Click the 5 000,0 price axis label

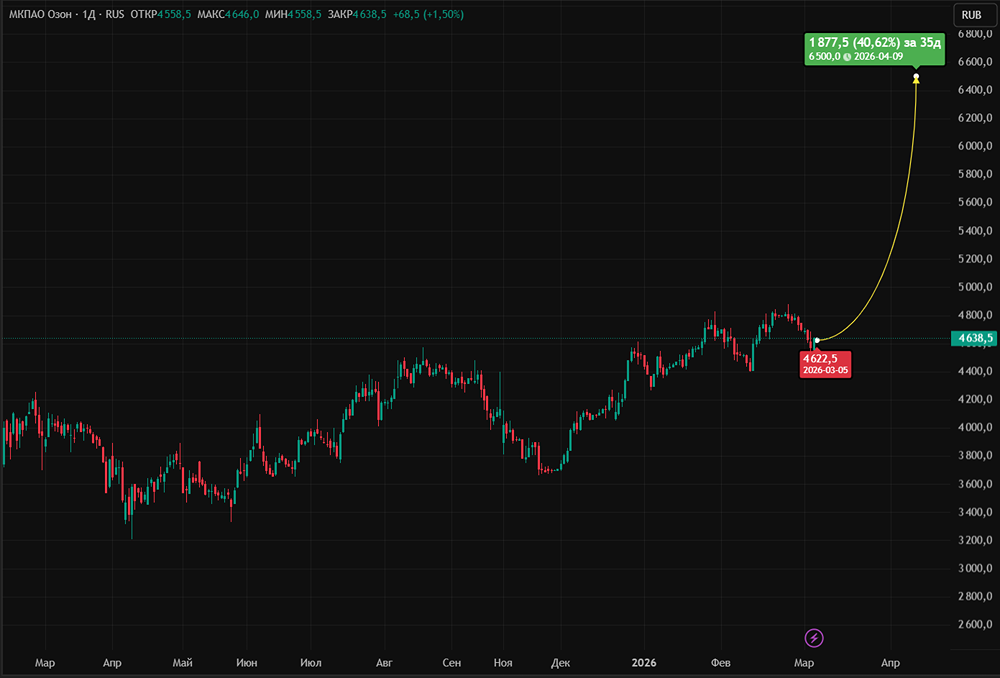(975, 286)
